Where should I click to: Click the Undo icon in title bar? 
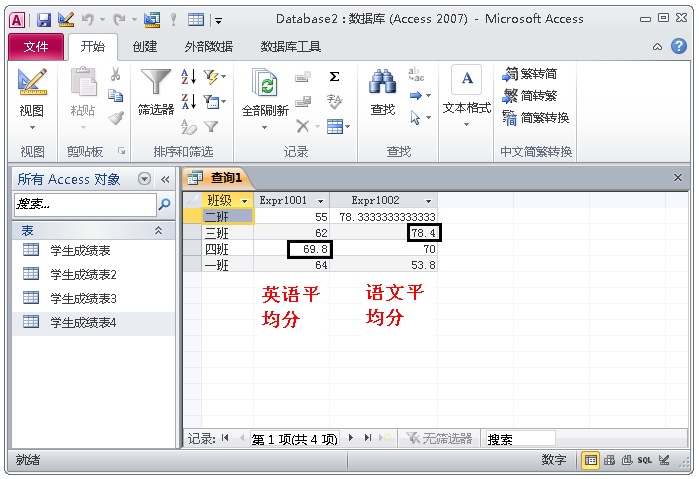pyautogui.click(x=88, y=19)
